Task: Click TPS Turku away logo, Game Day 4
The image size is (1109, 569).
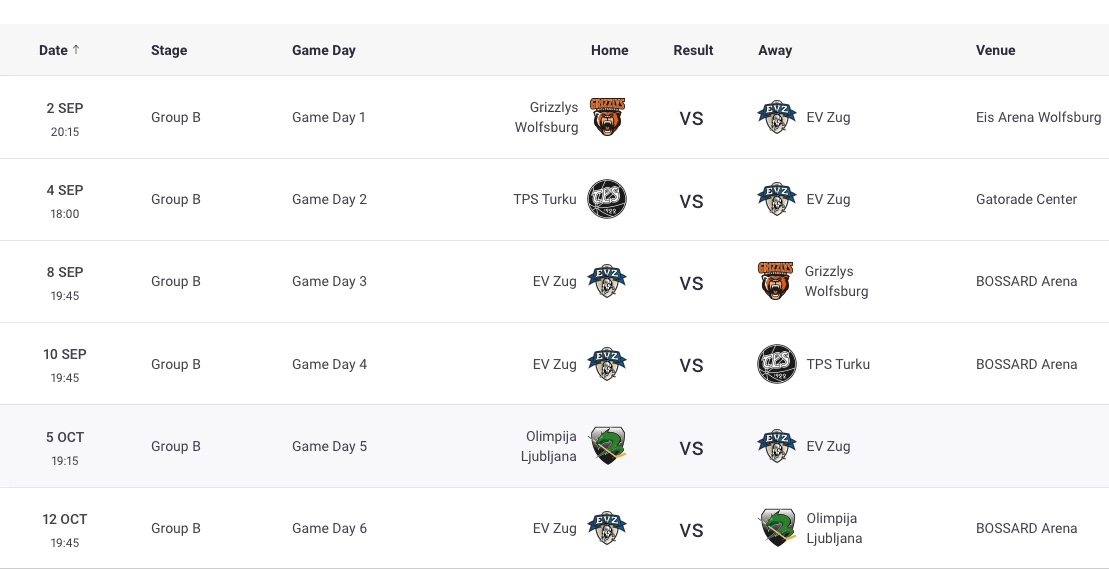Action: 776,364
